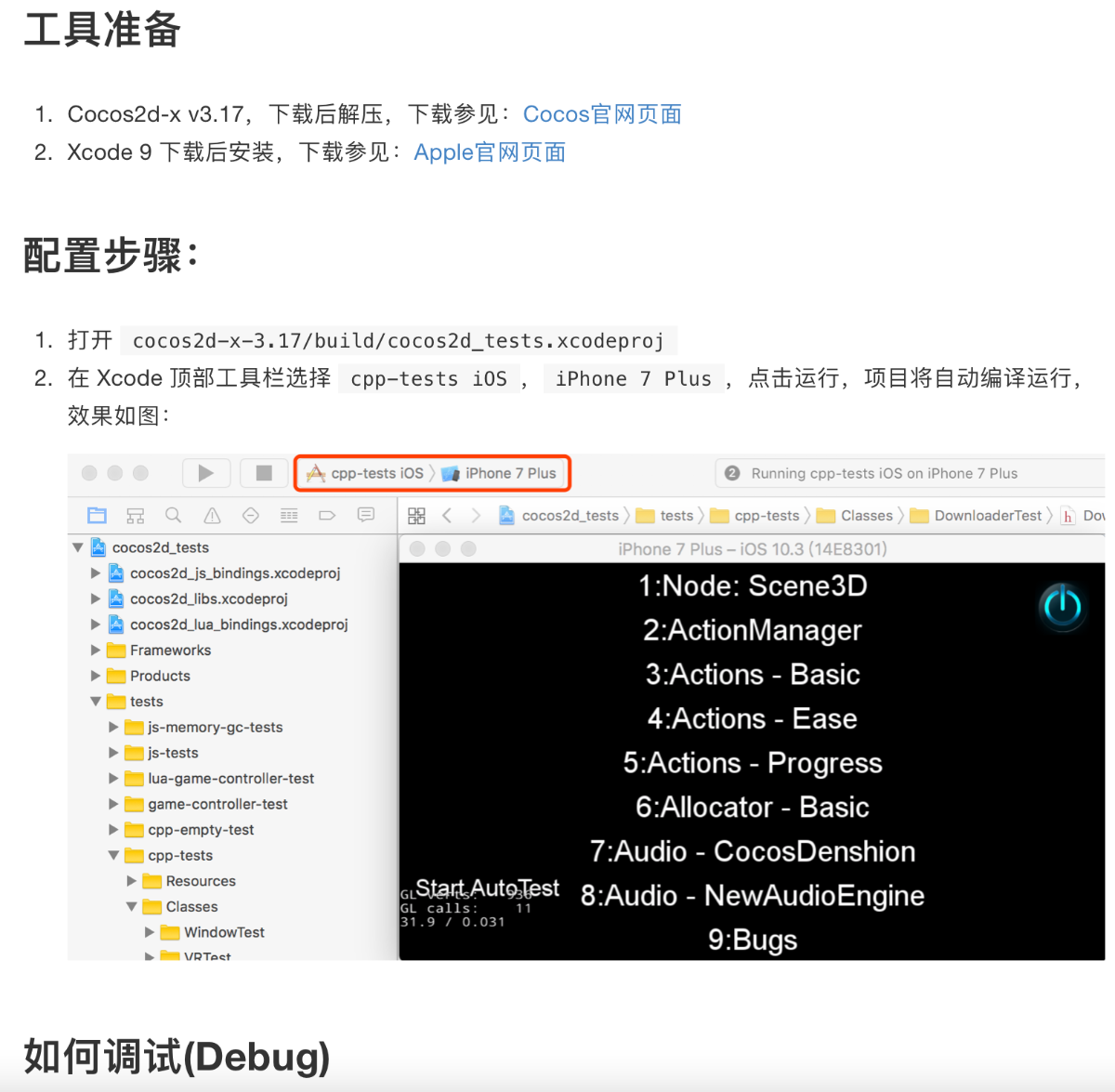1115x1092 pixels.
Task: Select cocos2d_js_bindings.xcodeproj project icon
Action: coord(116,573)
